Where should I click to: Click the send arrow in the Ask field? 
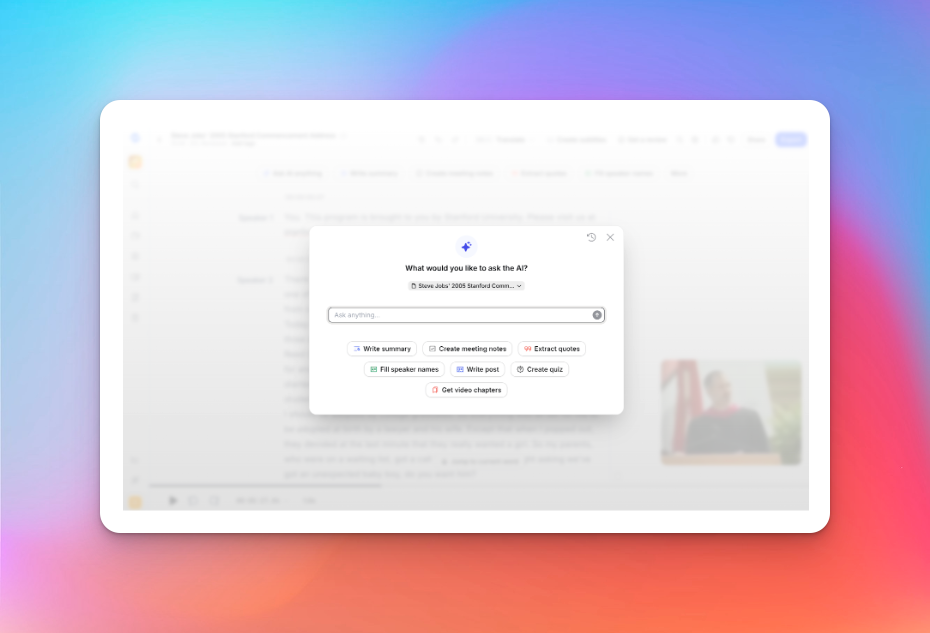click(597, 315)
